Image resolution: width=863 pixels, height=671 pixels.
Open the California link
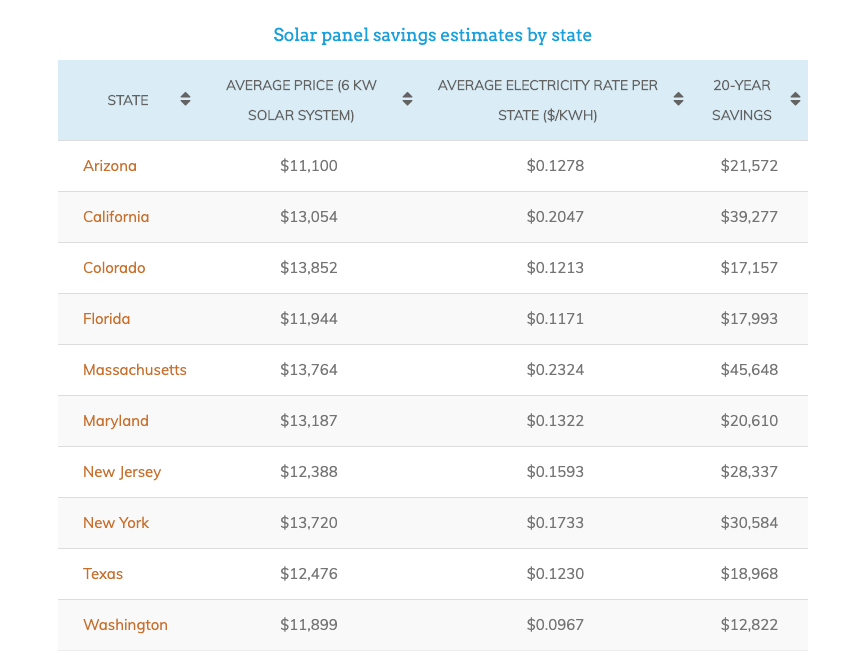[116, 217]
